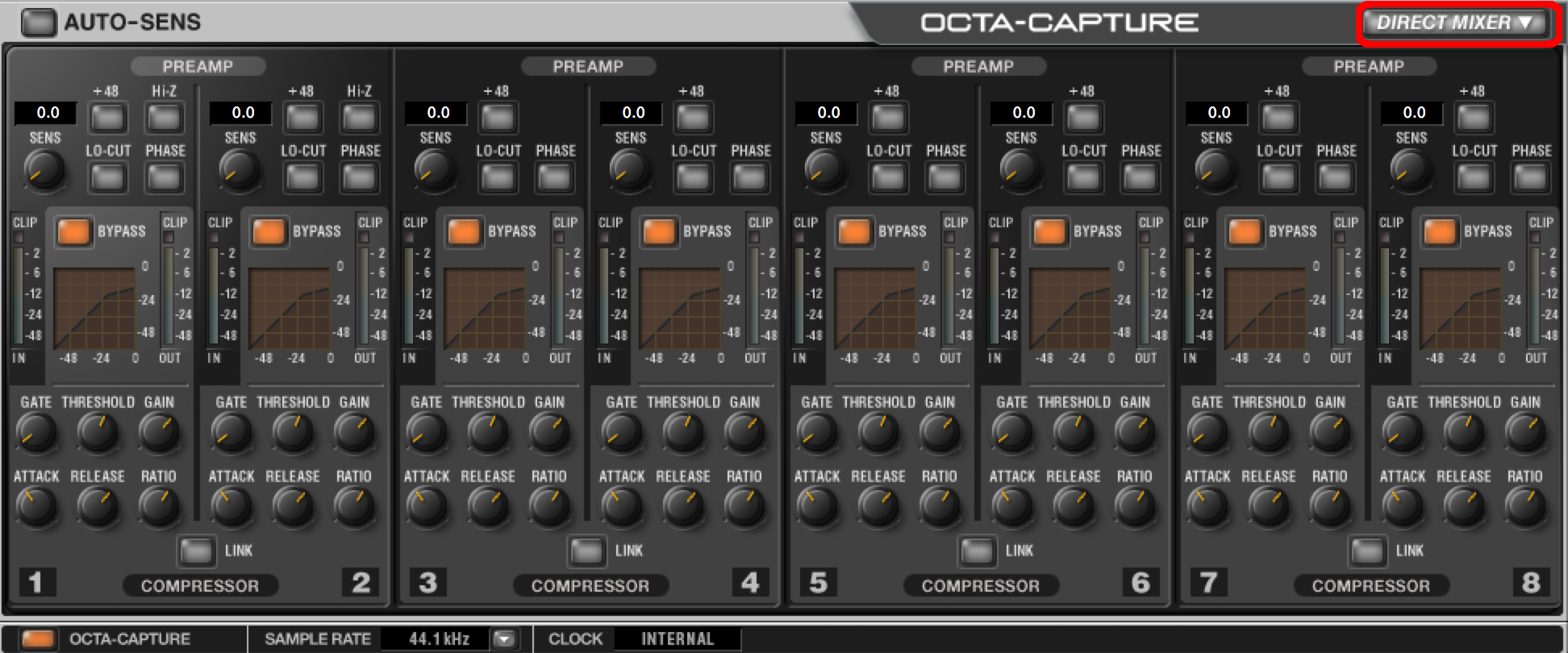Enable +48 phantom power on channel 2
The width and height of the screenshot is (1568, 653).
[x=302, y=118]
